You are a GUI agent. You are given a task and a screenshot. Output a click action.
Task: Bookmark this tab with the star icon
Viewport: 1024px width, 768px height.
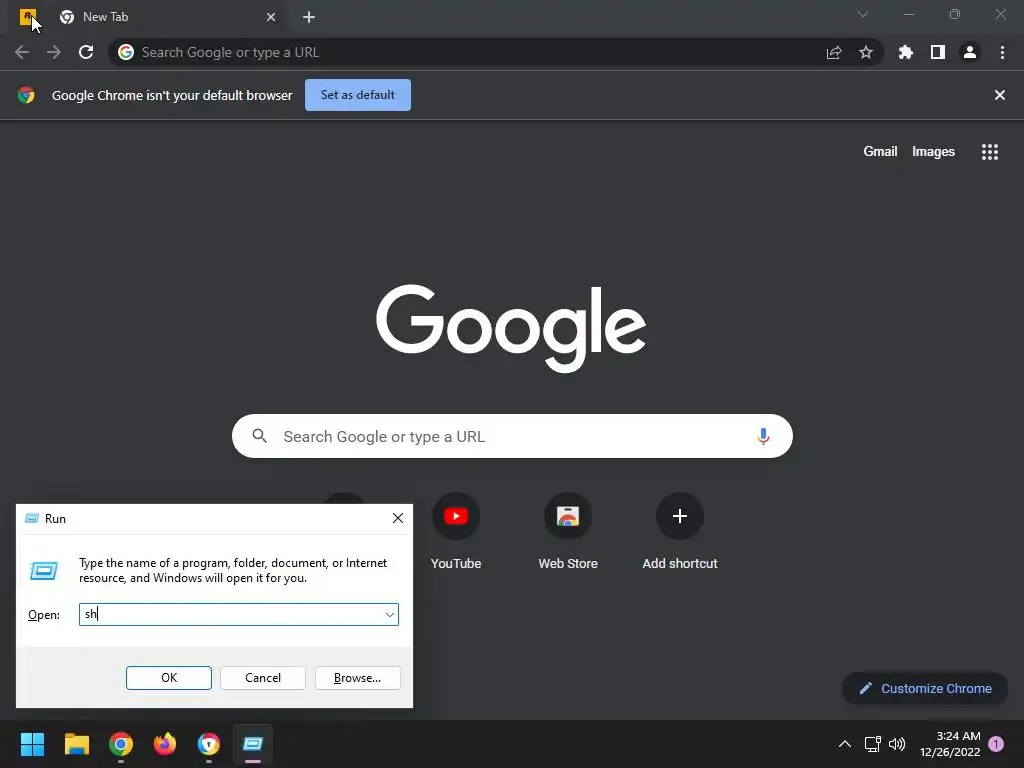coord(866,52)
